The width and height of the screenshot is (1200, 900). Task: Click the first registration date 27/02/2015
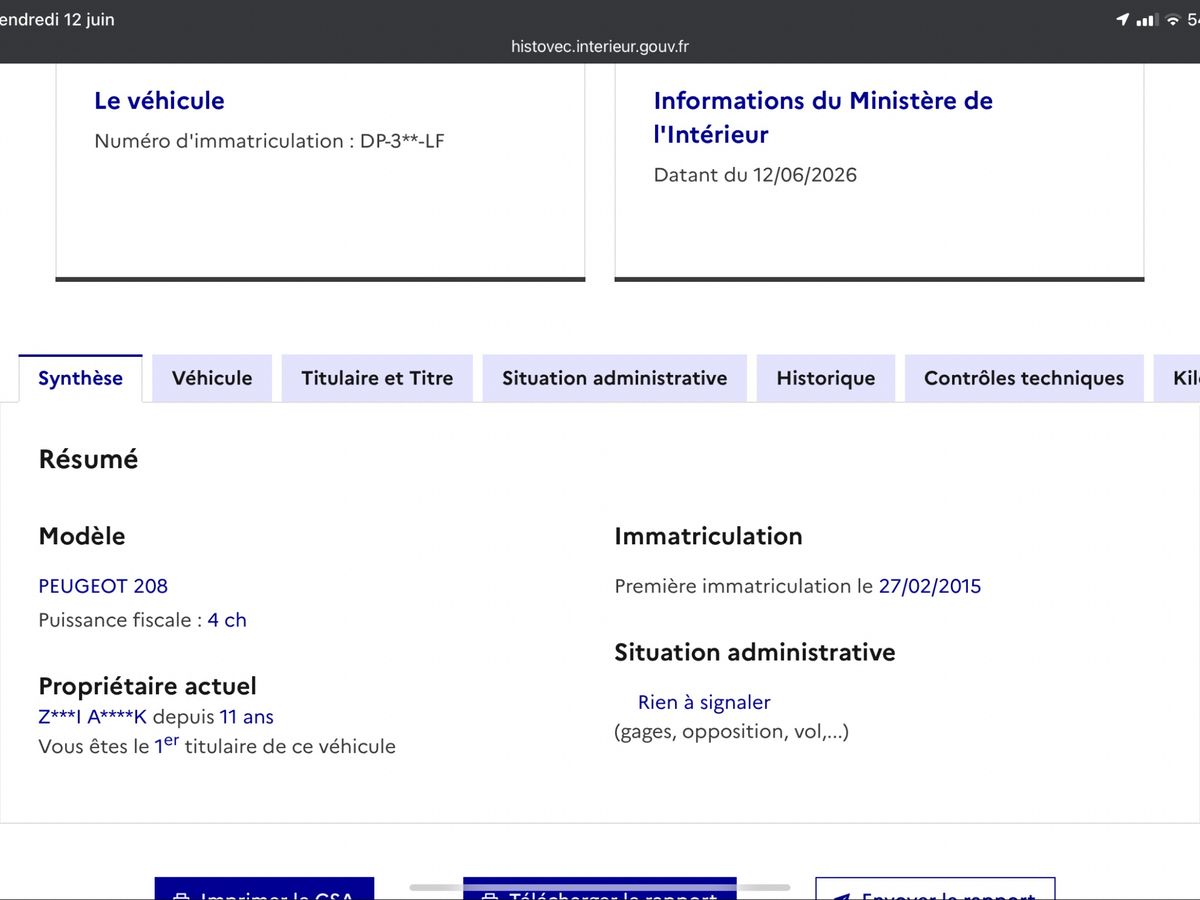(x=930, y=586)
